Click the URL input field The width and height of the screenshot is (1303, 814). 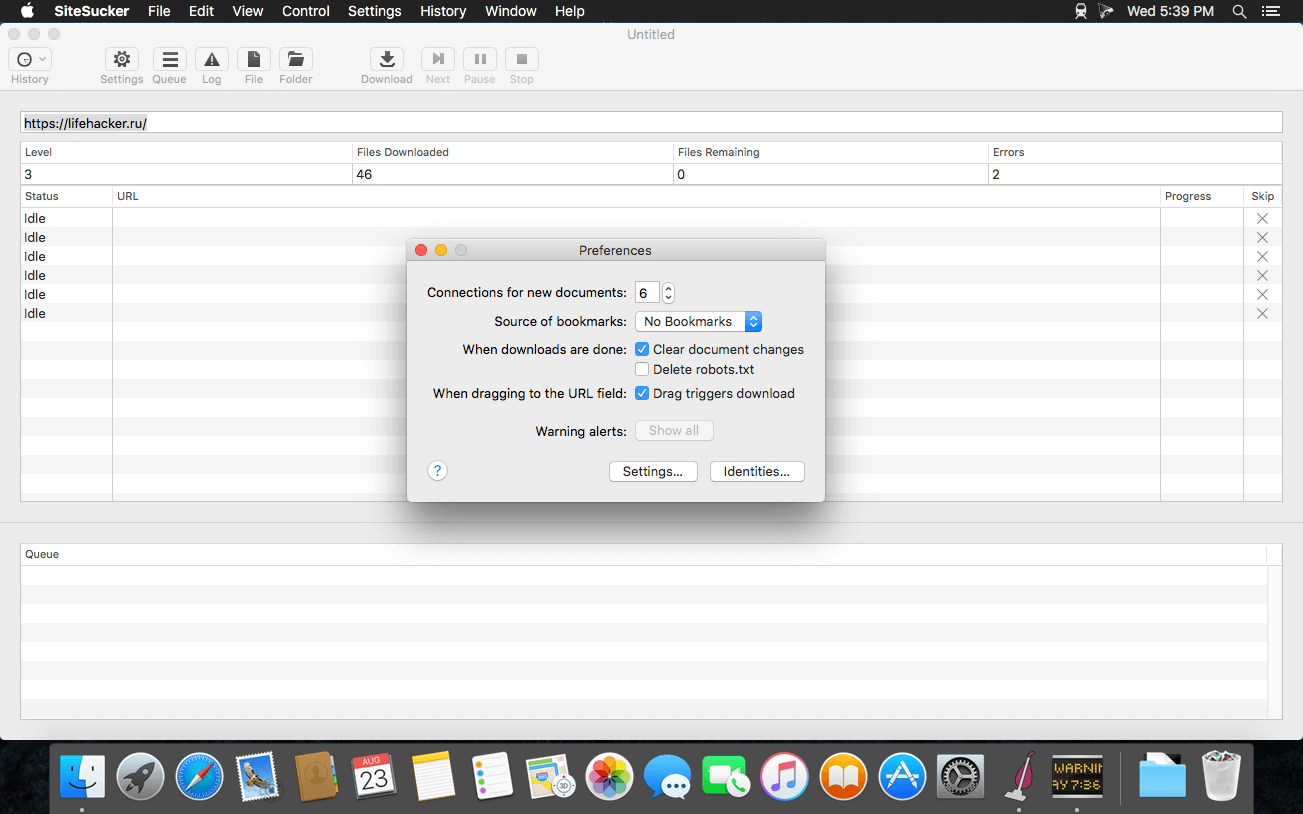(650, 123)
